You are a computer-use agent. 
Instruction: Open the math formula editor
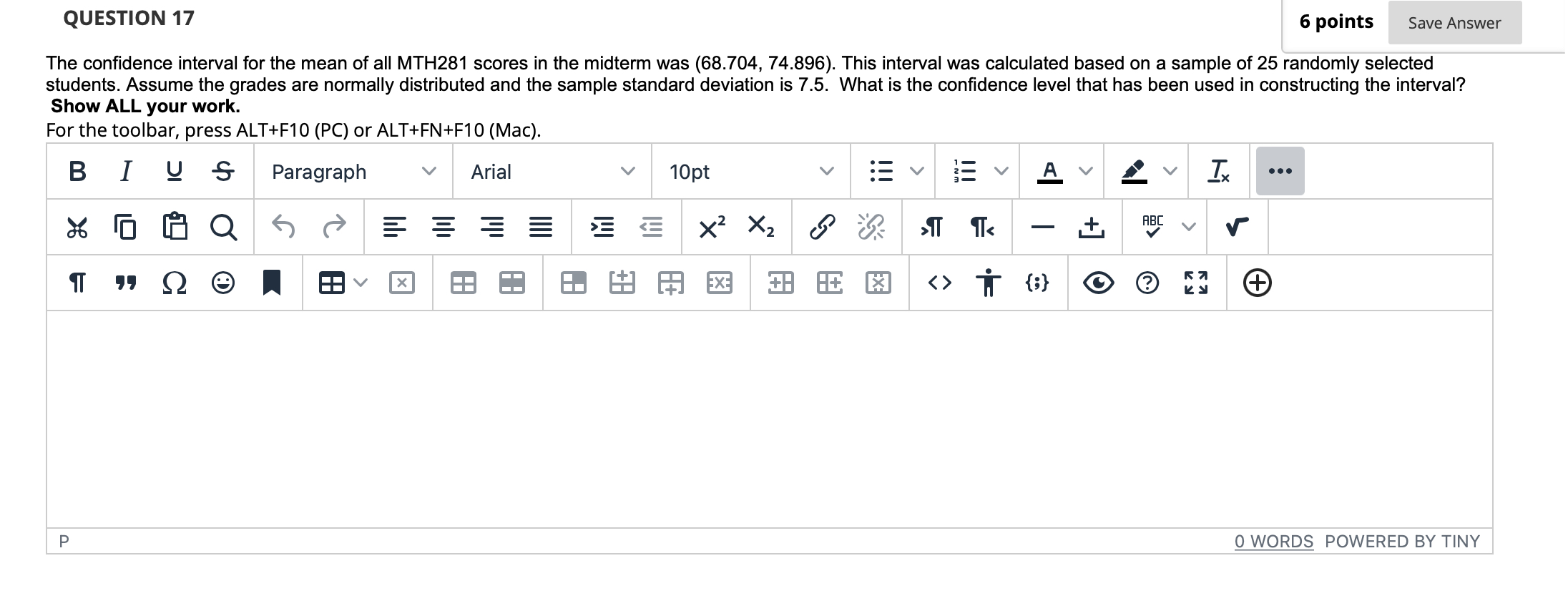tap(1238, 228)
